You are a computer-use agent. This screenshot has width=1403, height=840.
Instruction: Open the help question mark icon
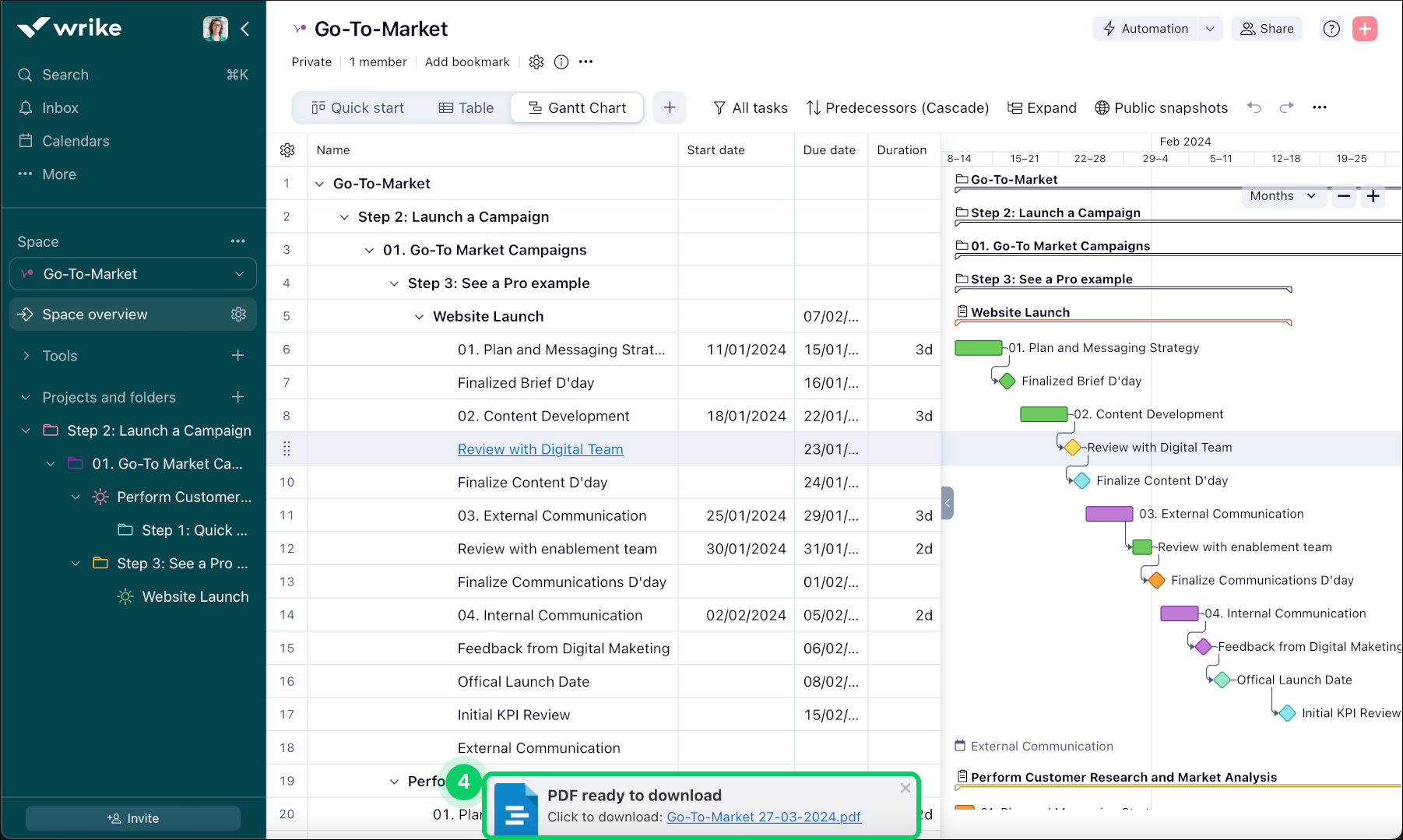[1331, 28]
